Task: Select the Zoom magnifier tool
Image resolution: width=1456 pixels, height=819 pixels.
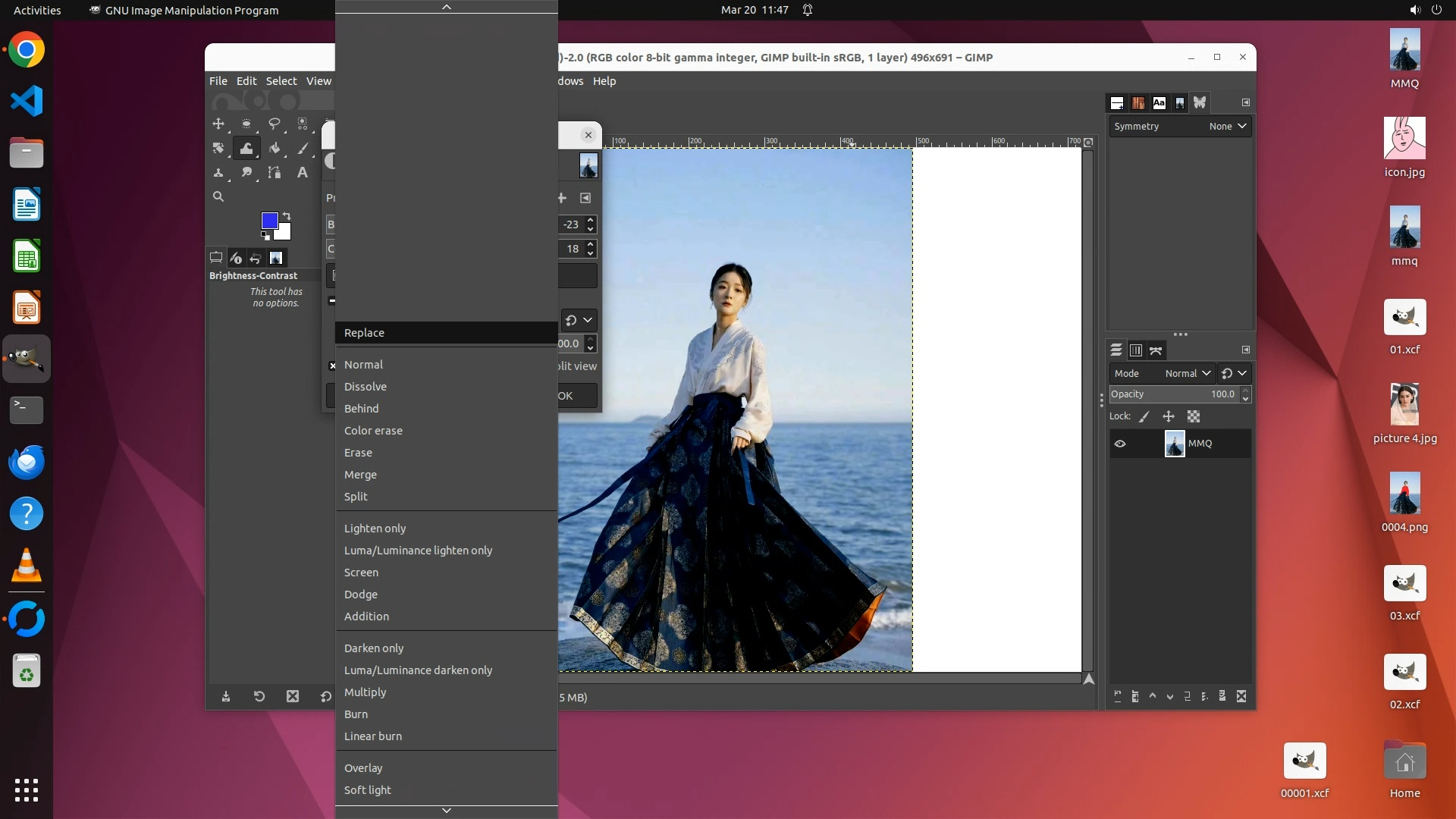Action: pos(218,197)
